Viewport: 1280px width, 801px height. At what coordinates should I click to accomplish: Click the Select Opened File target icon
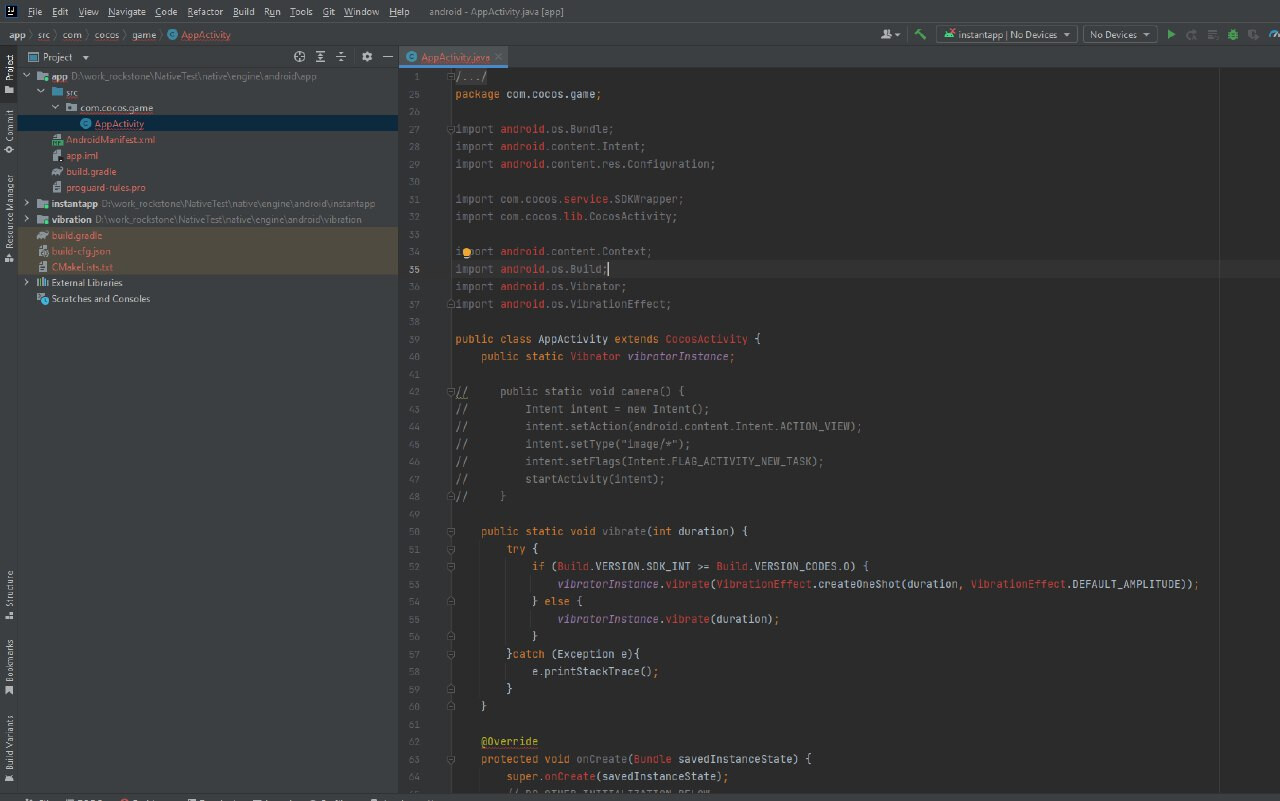tap(299, 57)
